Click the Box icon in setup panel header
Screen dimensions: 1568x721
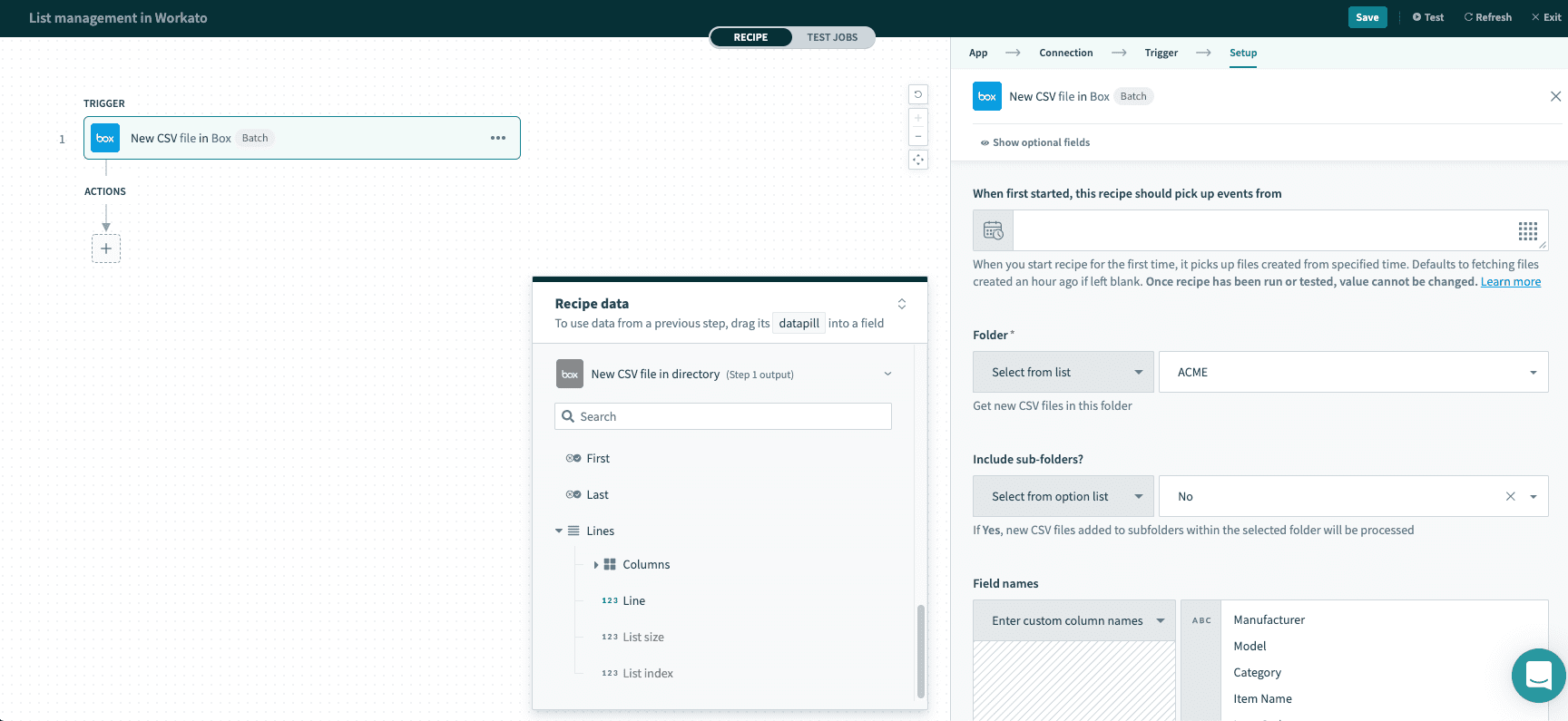[x=987, y=96]
